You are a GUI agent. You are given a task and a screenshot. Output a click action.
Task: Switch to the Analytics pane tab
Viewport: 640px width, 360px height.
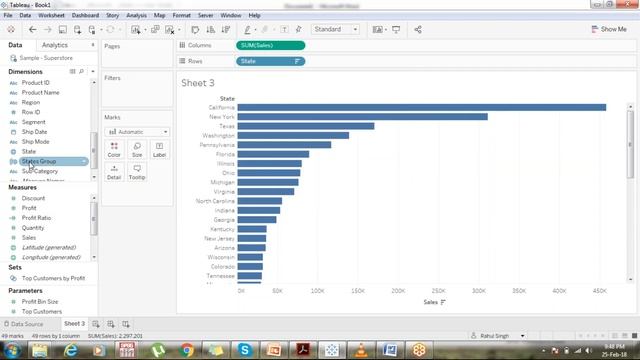pyautogui.click(x=55, y=45)
